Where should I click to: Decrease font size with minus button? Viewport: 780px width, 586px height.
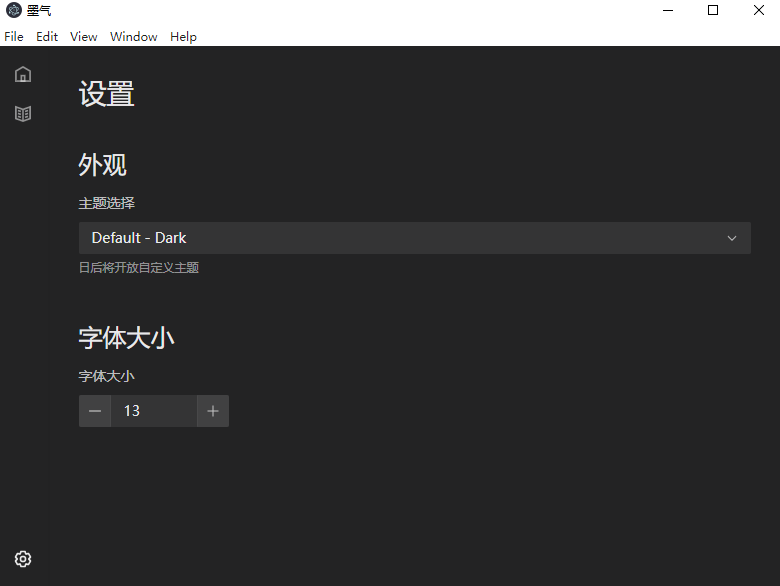pos(95,411)
